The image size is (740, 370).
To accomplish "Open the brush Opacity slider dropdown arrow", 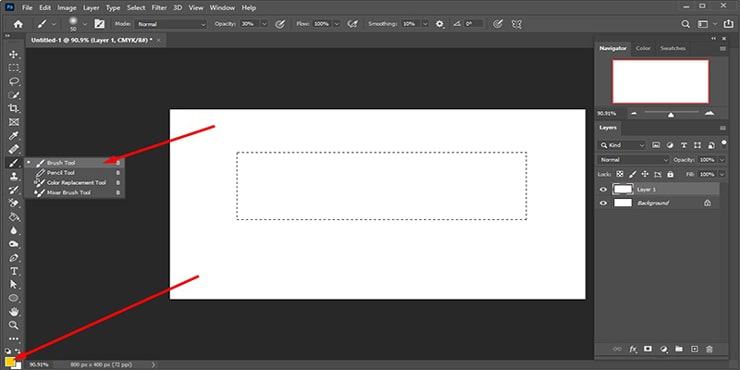I will 264,24.
